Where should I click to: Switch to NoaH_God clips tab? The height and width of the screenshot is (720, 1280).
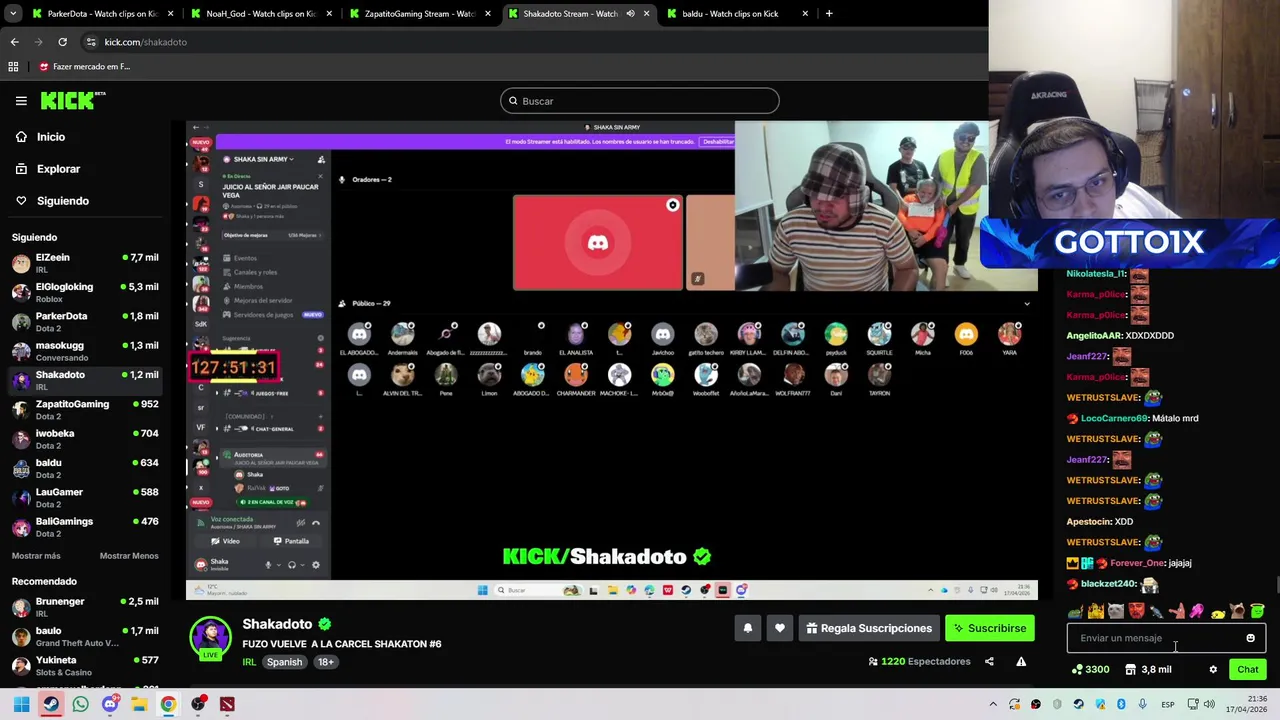tap(260, 14)
